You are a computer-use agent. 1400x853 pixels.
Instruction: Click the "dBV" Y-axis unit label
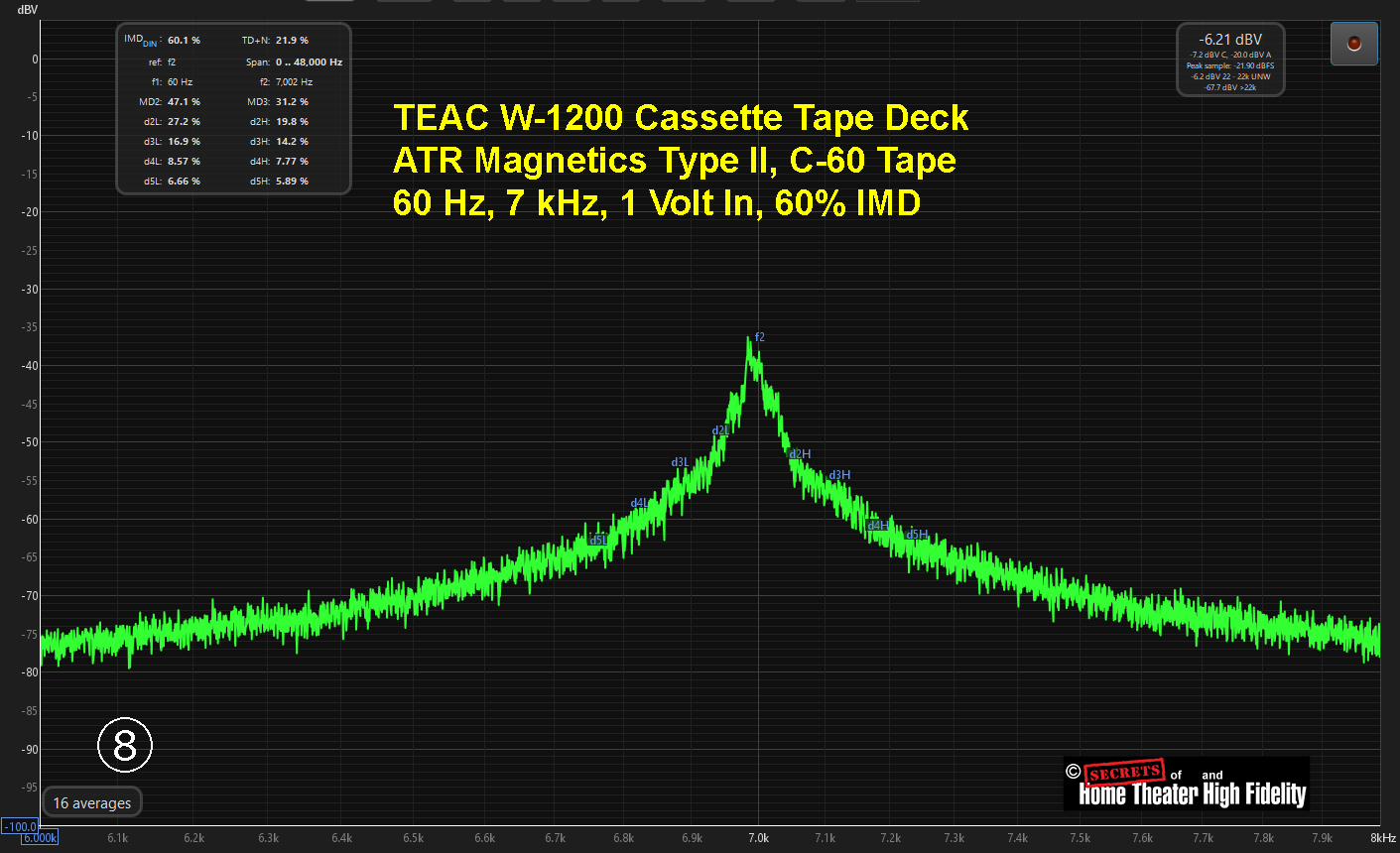pos(27,10)
